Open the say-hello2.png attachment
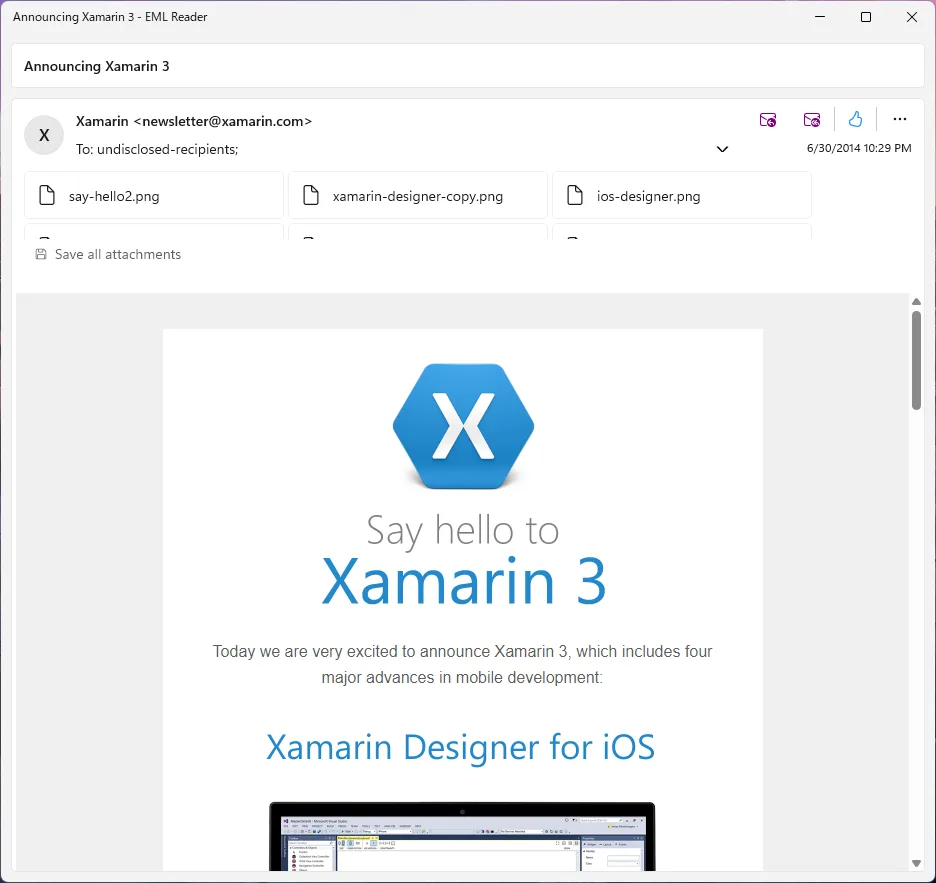 point(153,196)
